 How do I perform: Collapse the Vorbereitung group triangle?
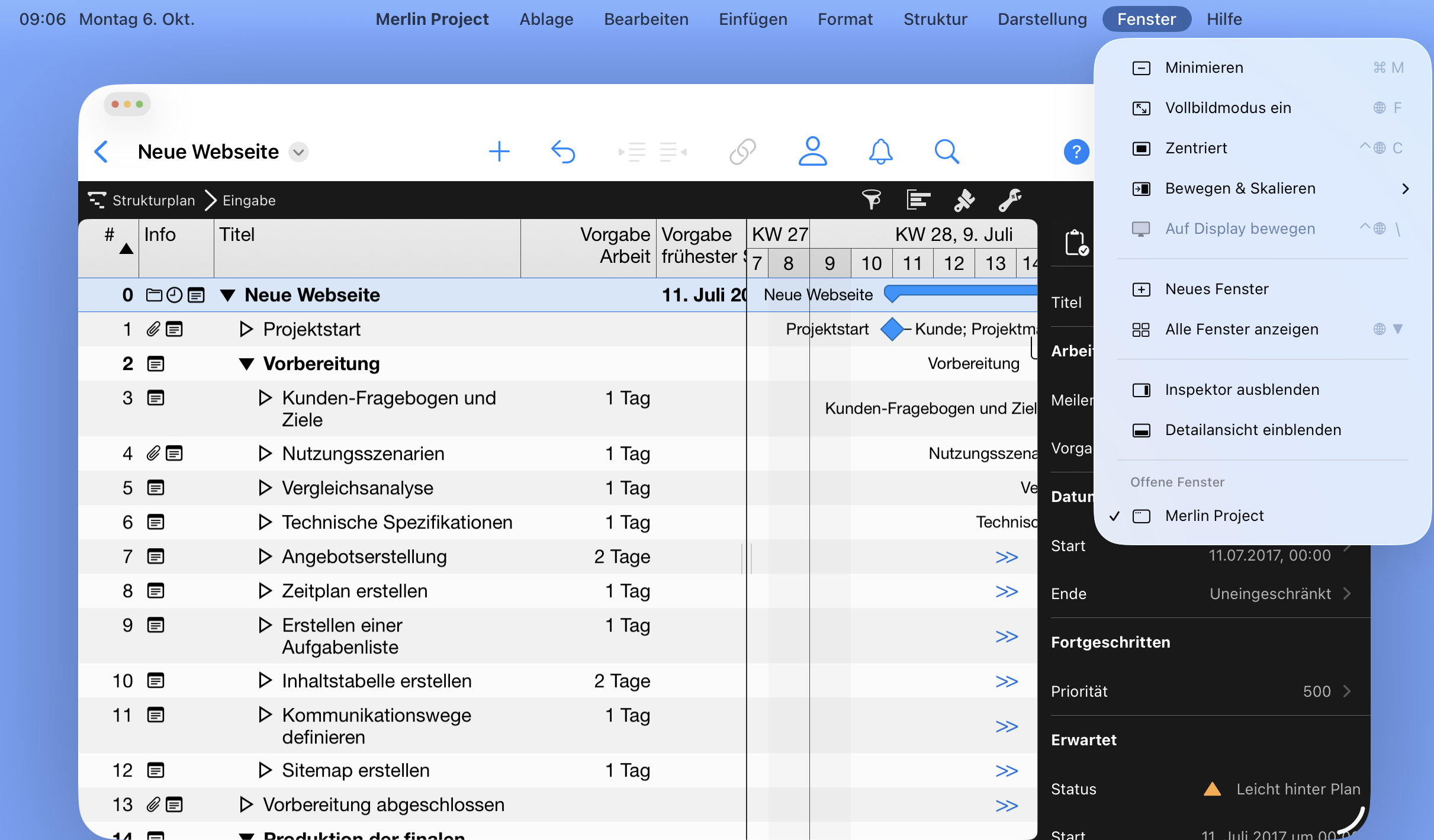click(x=246, y=364)
